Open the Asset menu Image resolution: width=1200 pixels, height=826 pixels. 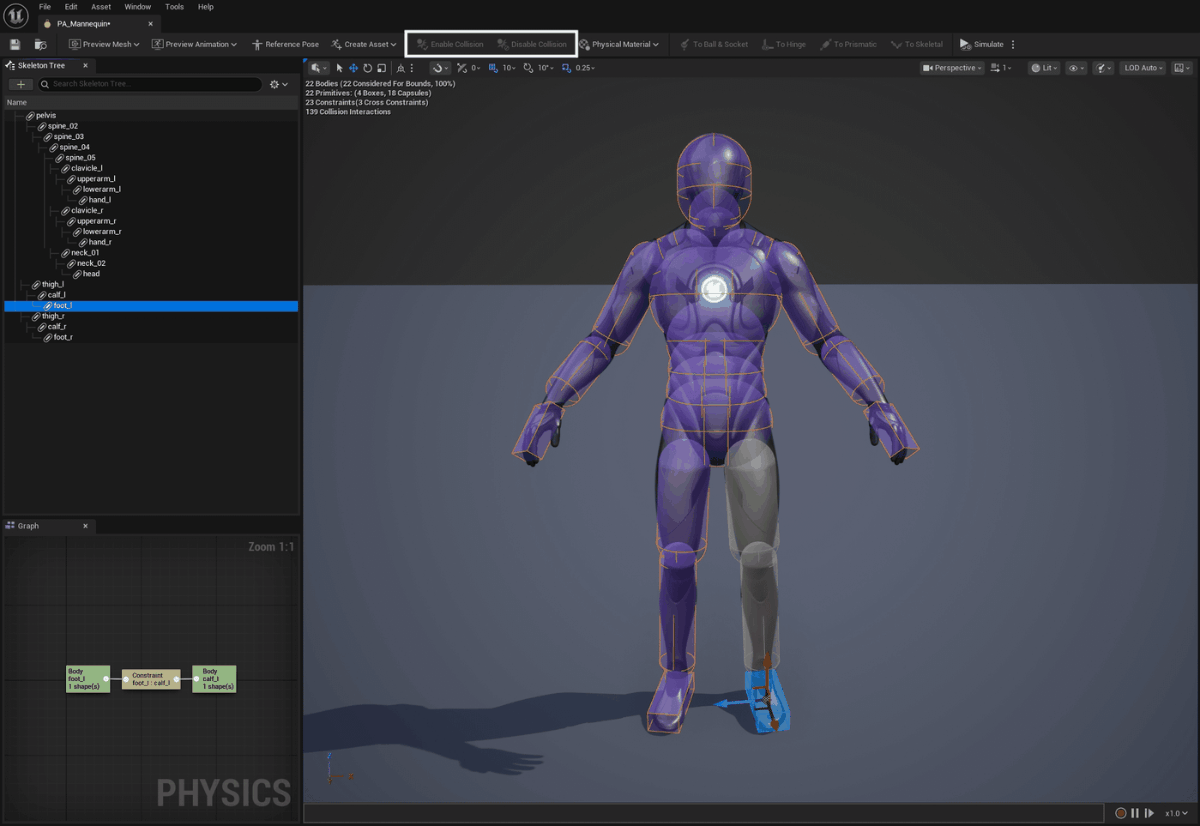tap(101, 7)
